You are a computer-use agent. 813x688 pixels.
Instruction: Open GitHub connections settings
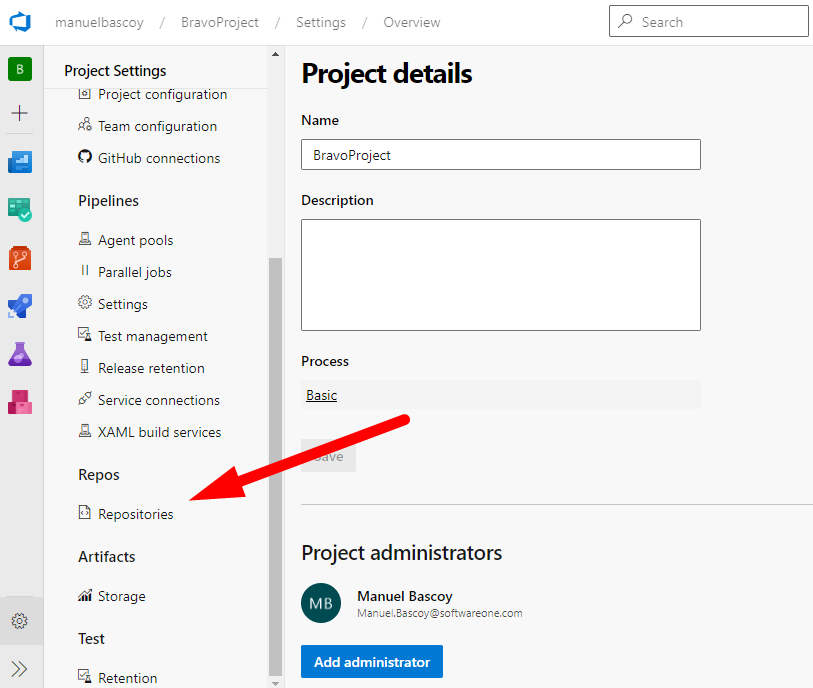(158, 158)
